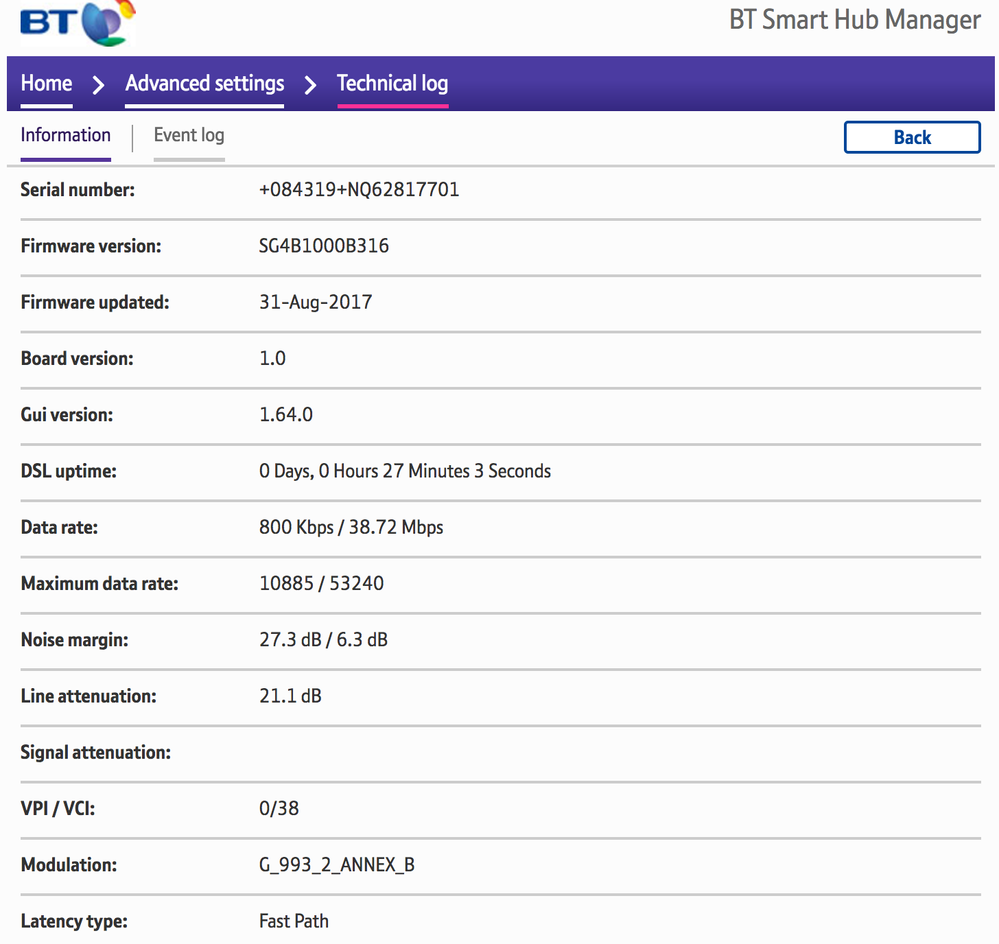
Task: Open the Advanced settings breadcrumb
Action: (x=205, y=83)
